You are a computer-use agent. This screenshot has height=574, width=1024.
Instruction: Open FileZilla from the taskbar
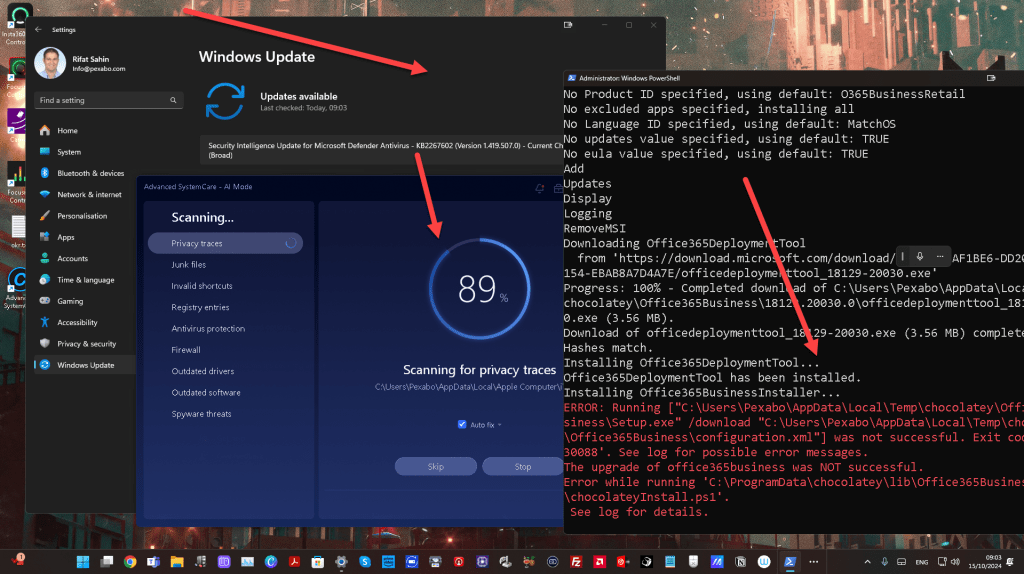pos(576,562)
